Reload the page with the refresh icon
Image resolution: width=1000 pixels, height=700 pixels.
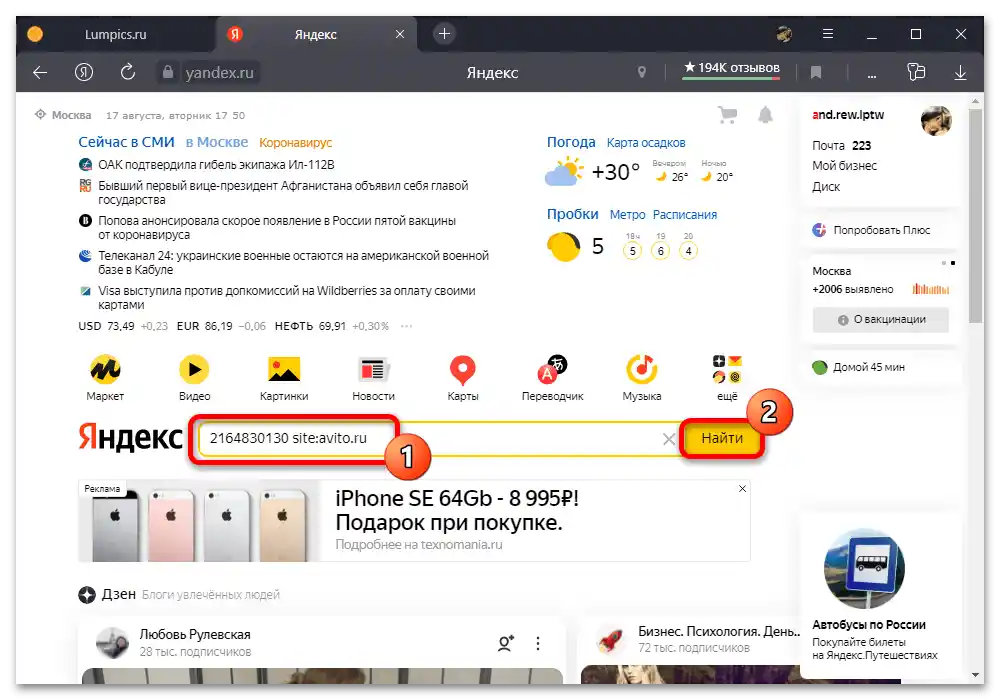click(128, 72)
